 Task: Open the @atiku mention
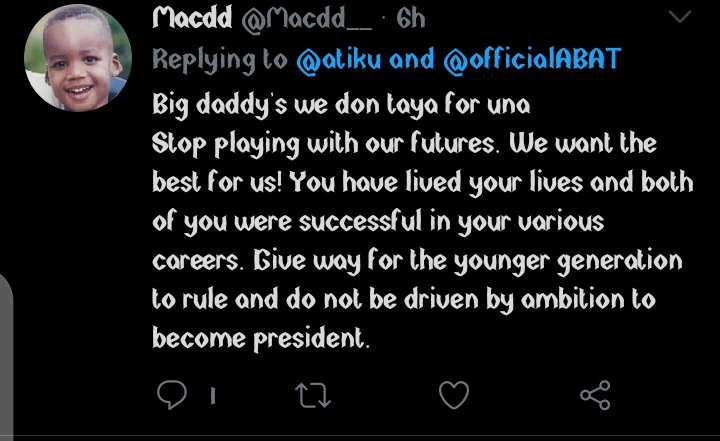point(340,59)
